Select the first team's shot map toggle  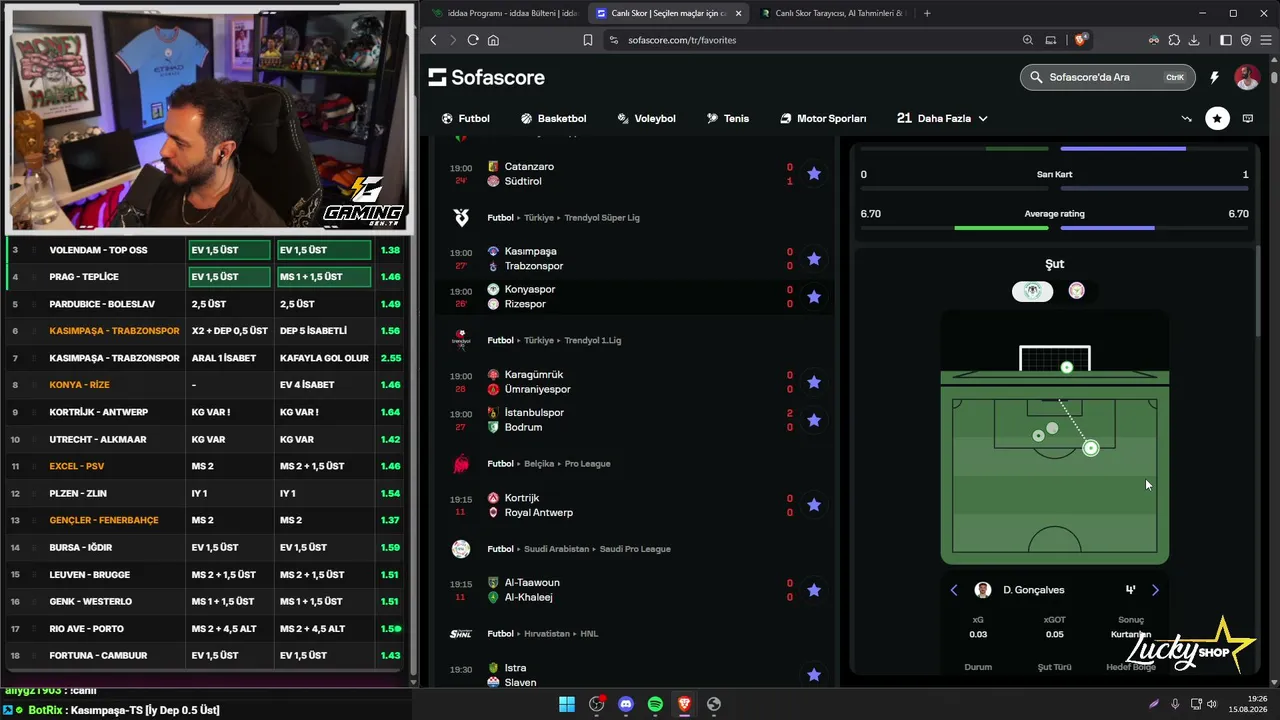tap(1033, 291)
